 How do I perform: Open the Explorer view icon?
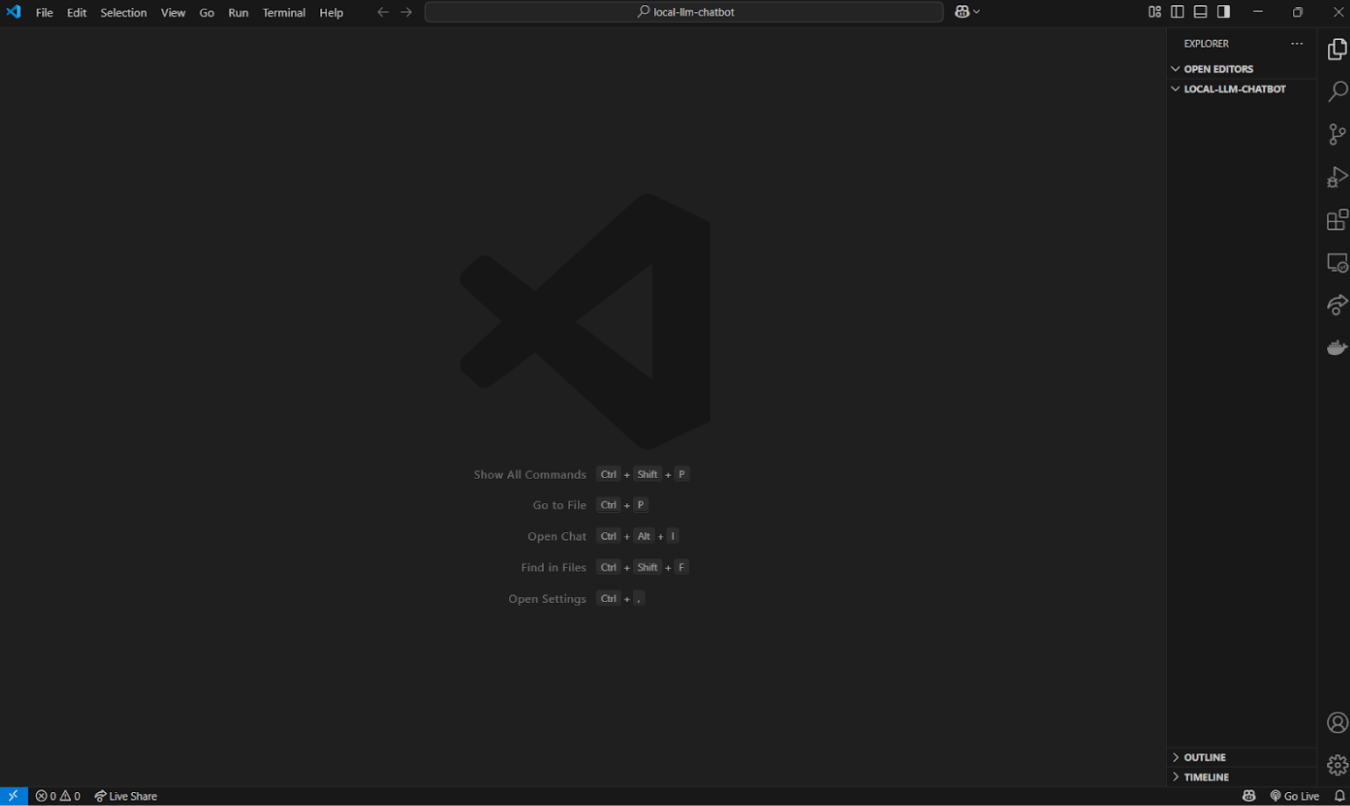tap(1337, 49)
